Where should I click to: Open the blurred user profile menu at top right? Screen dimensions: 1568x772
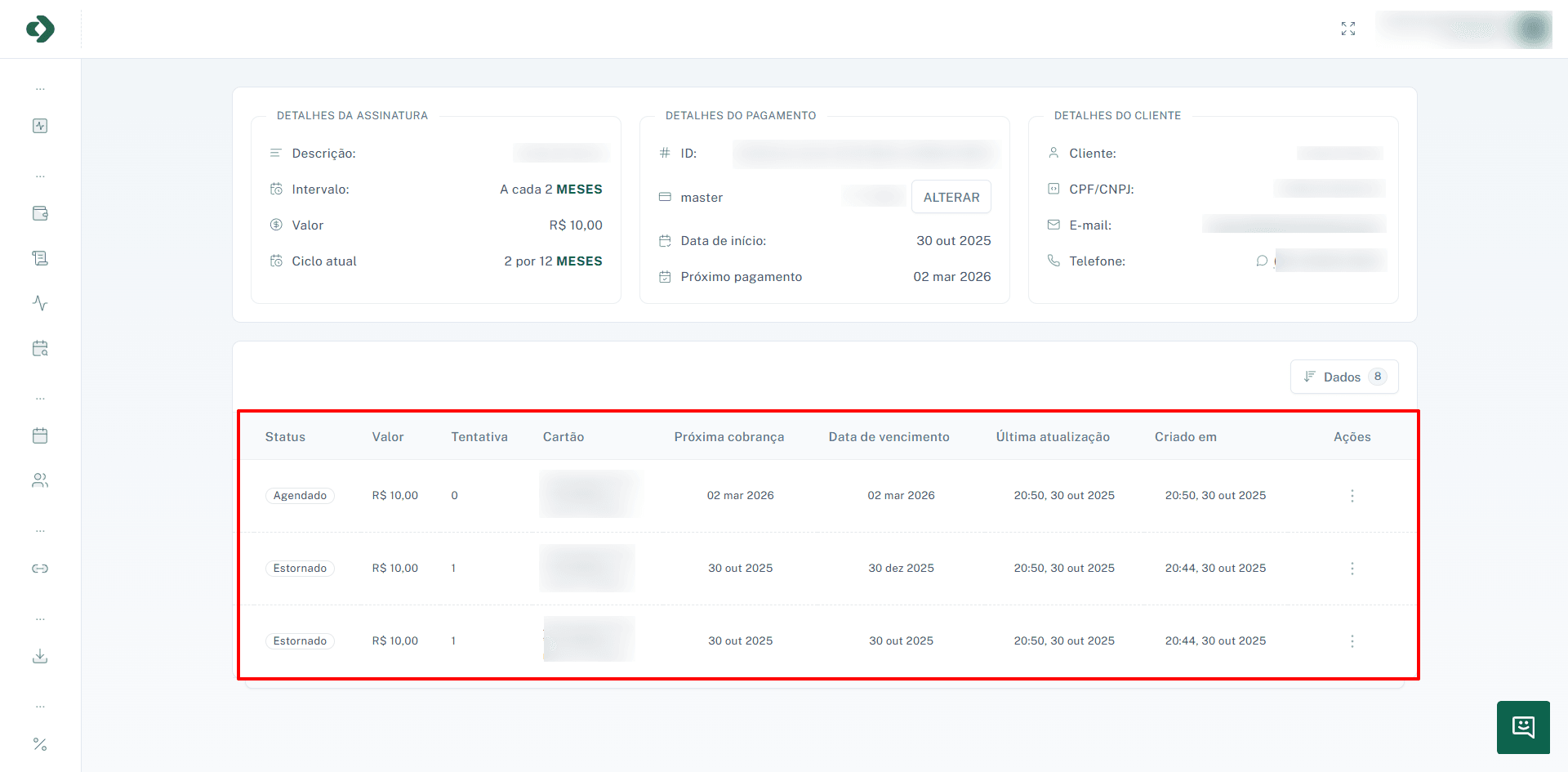click(x=1465, y=29)
